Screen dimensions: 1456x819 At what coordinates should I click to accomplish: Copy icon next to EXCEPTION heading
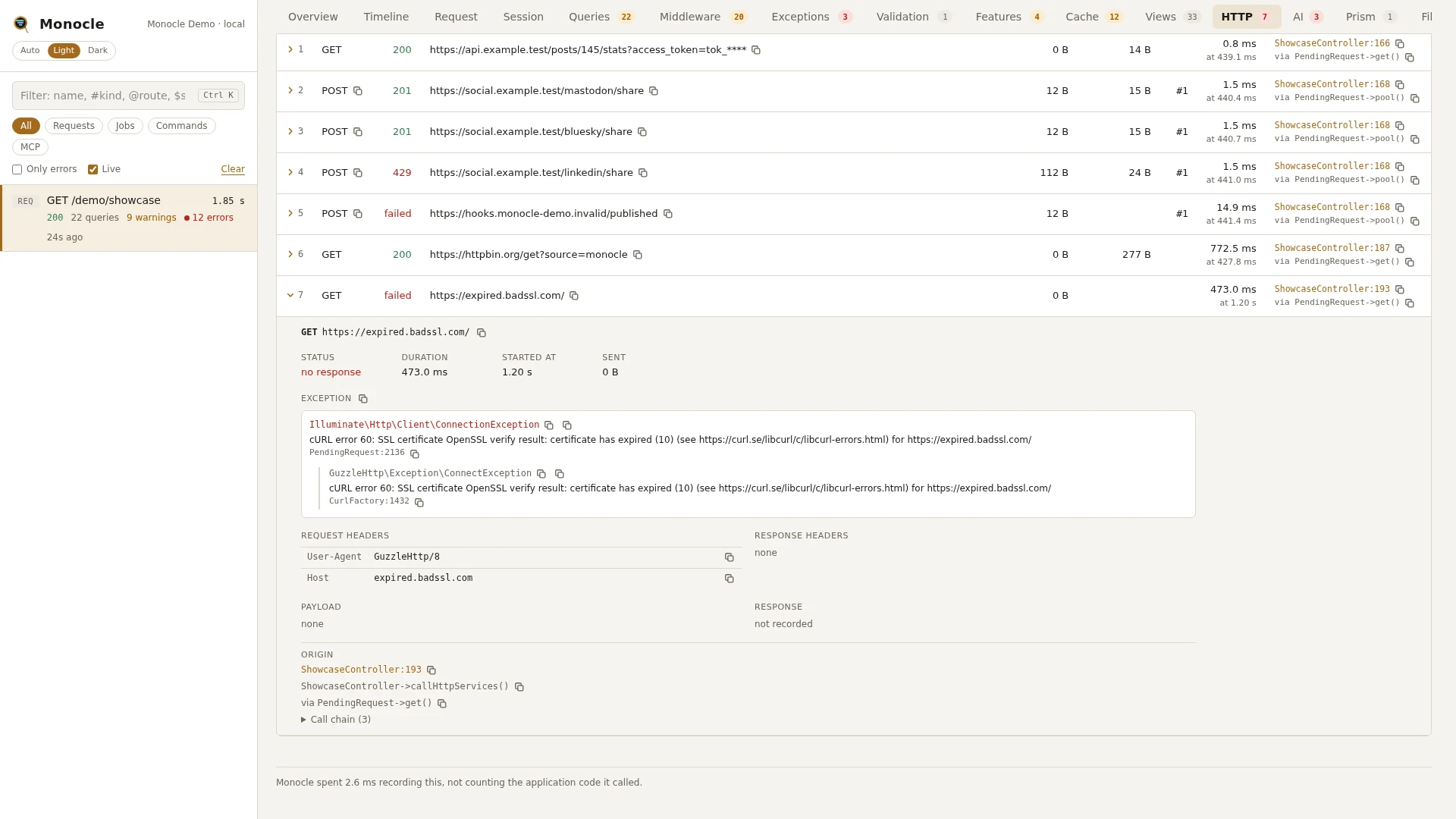coord(363,399)
